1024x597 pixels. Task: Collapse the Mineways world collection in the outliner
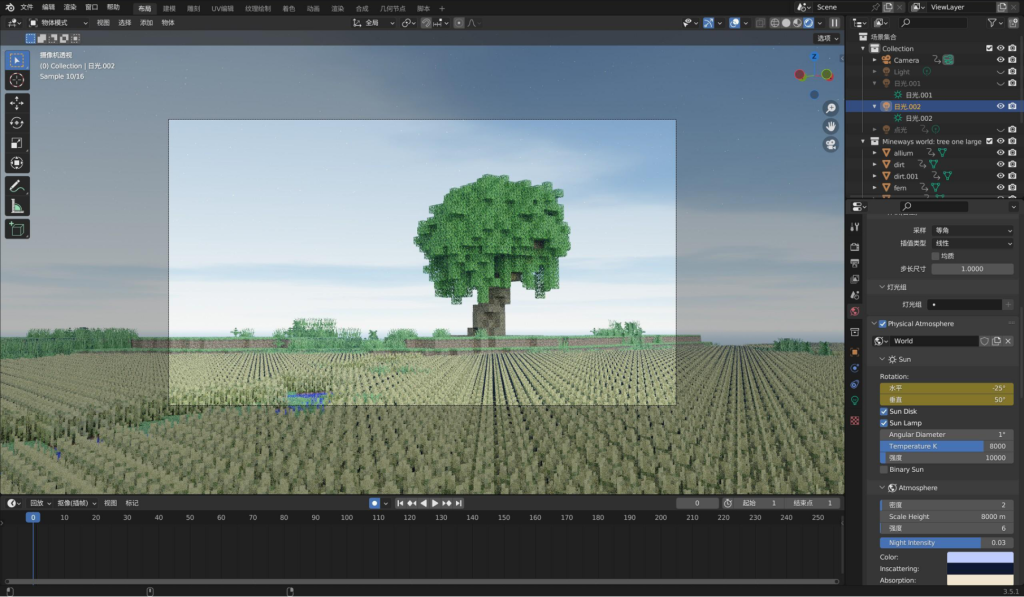coord(864,141)
